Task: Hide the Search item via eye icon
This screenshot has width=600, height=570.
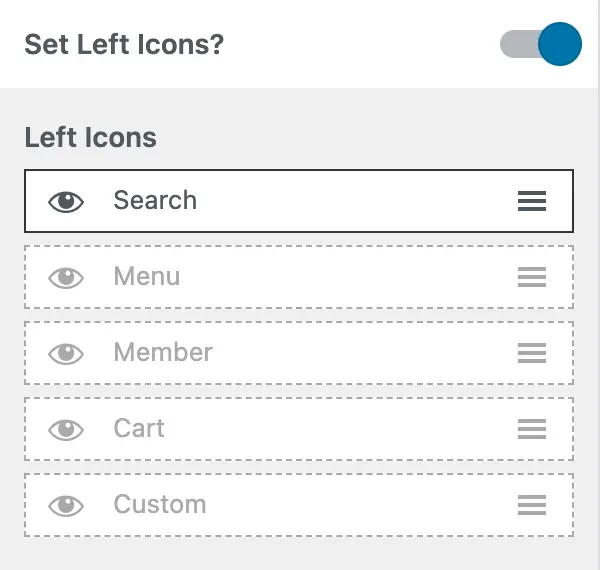Action: pyautogui.click(x=66, y=201)
